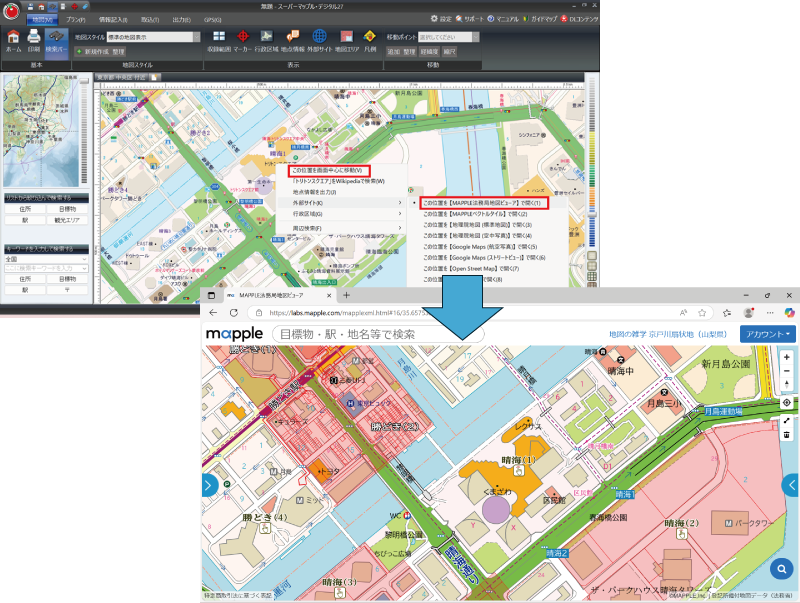Switch to GPS(G) ribbon tab
The height and width of the screenshot is (603, 800).
pyautogui.click(x=212, y=19)
